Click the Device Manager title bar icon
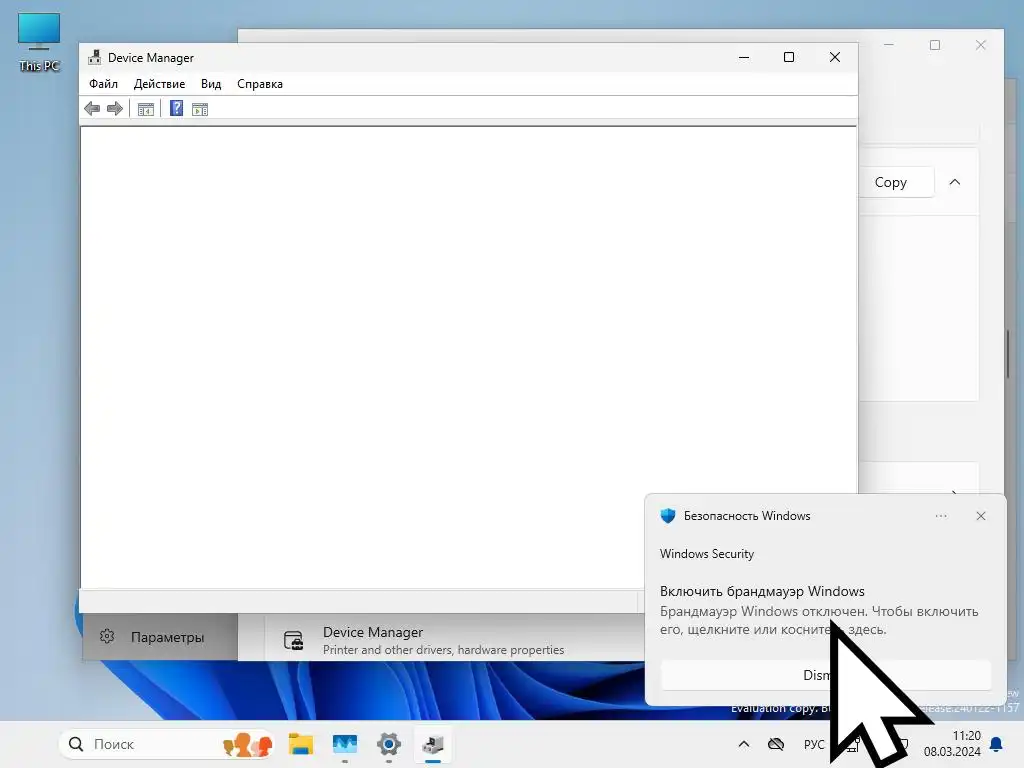Screen dimensions: 1024x768 tap(95, 57)
